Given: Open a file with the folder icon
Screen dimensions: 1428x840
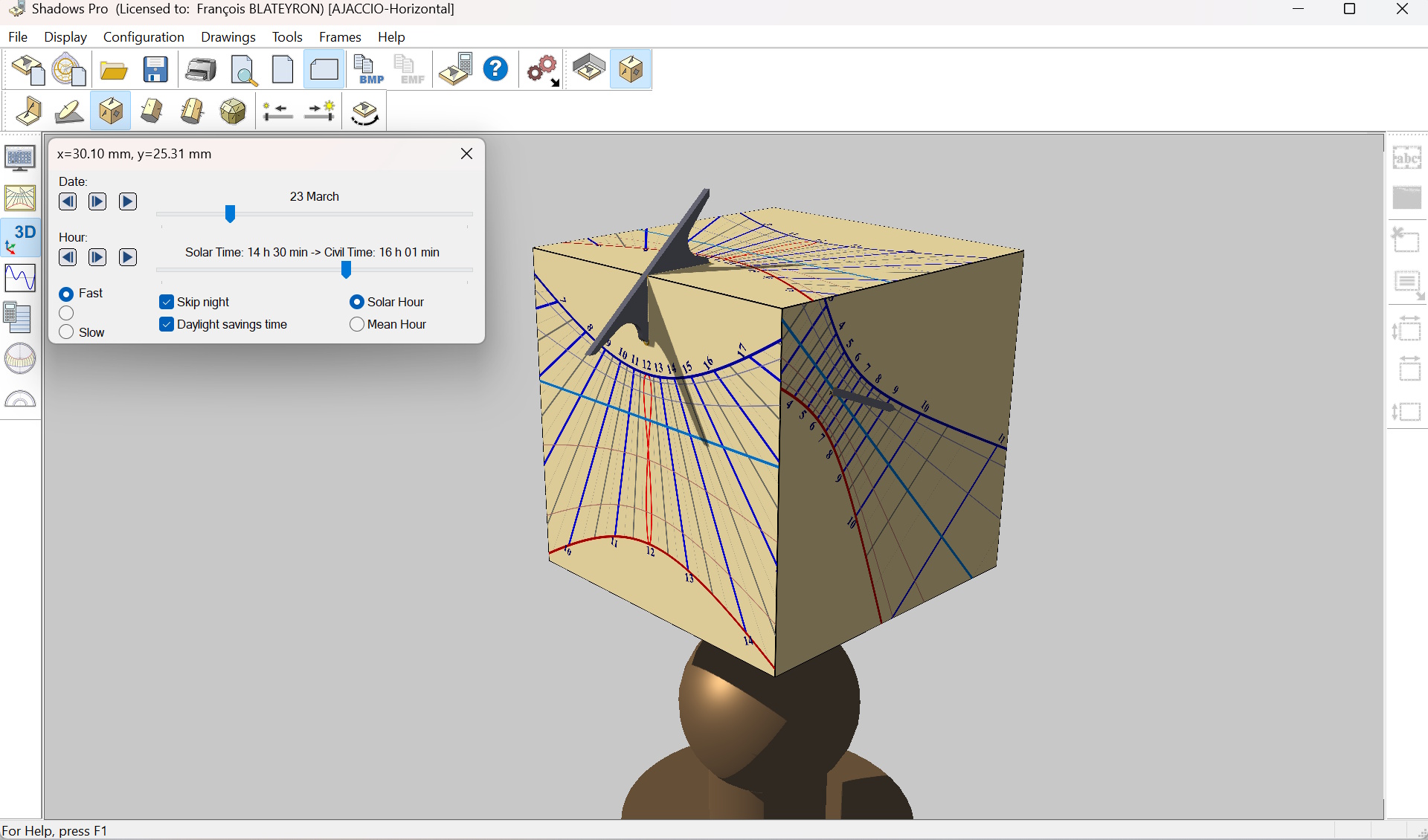Looking at the screenshot, I should pyautogui.click(x=114, y=70).
